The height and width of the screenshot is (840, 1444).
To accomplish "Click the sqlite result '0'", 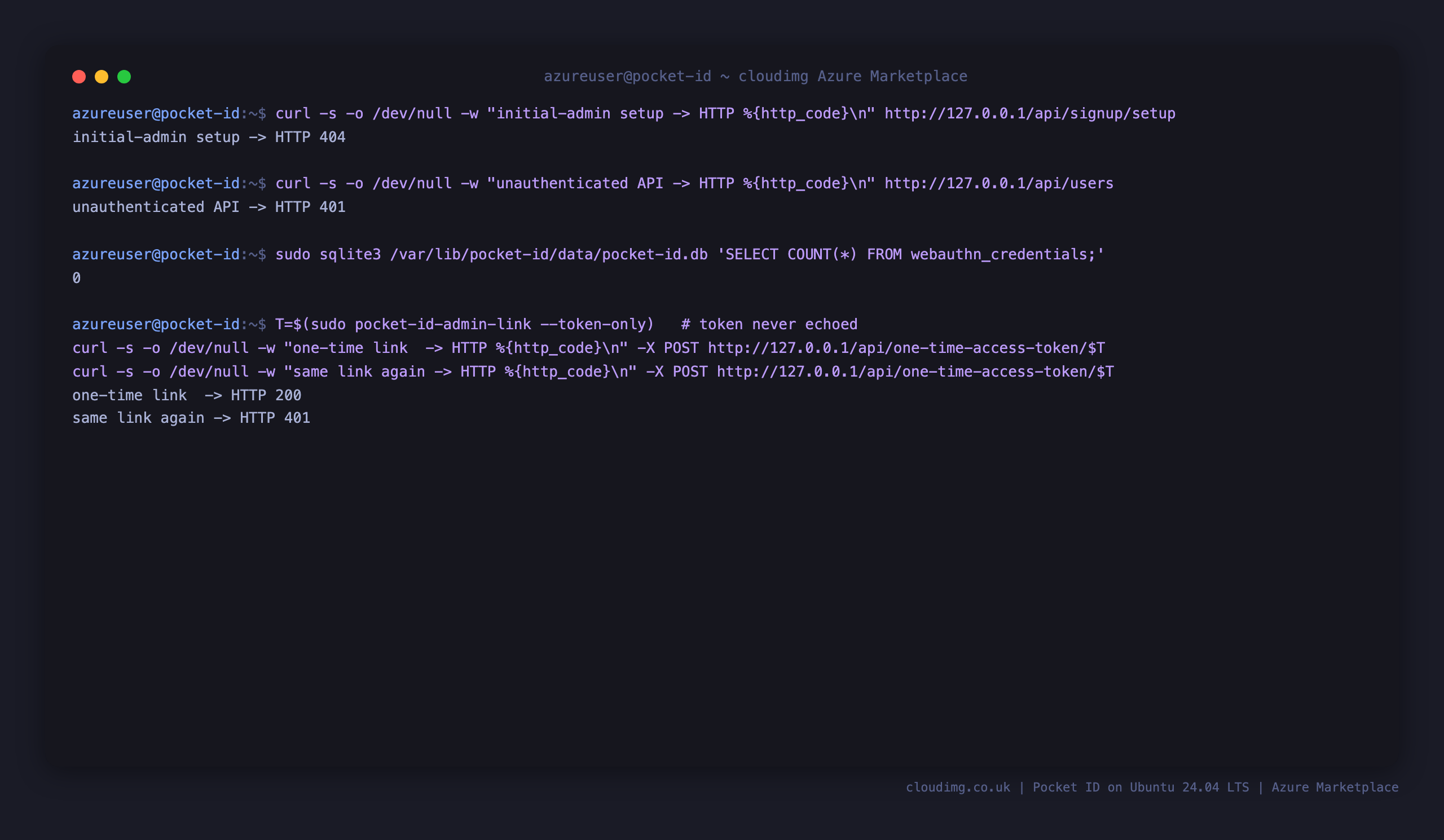I will 76,278.
